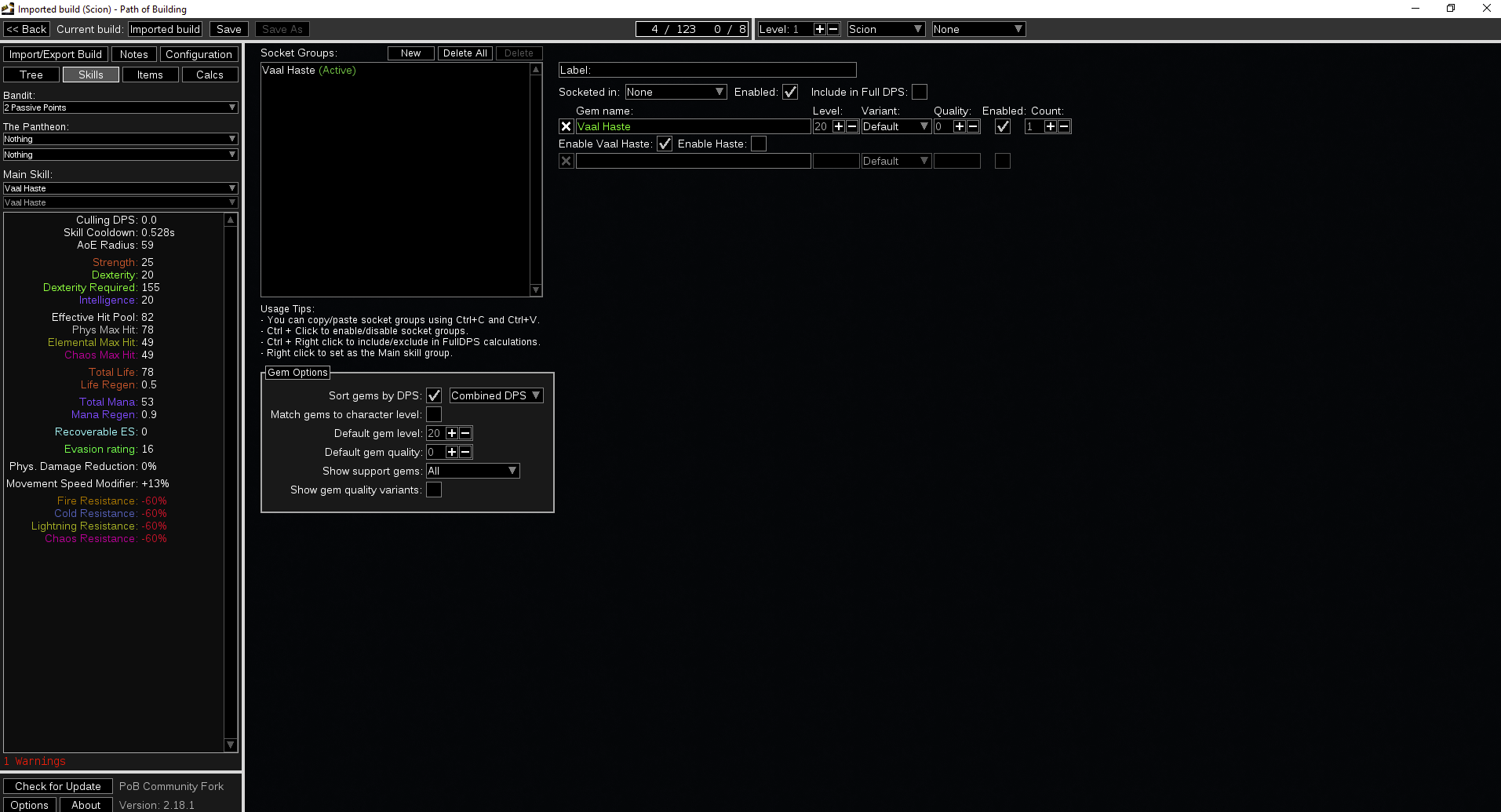Screen dimensions: 1501x812
Task: Toggle the socket group Enabled checkbox
Action: tap(790, 92)
